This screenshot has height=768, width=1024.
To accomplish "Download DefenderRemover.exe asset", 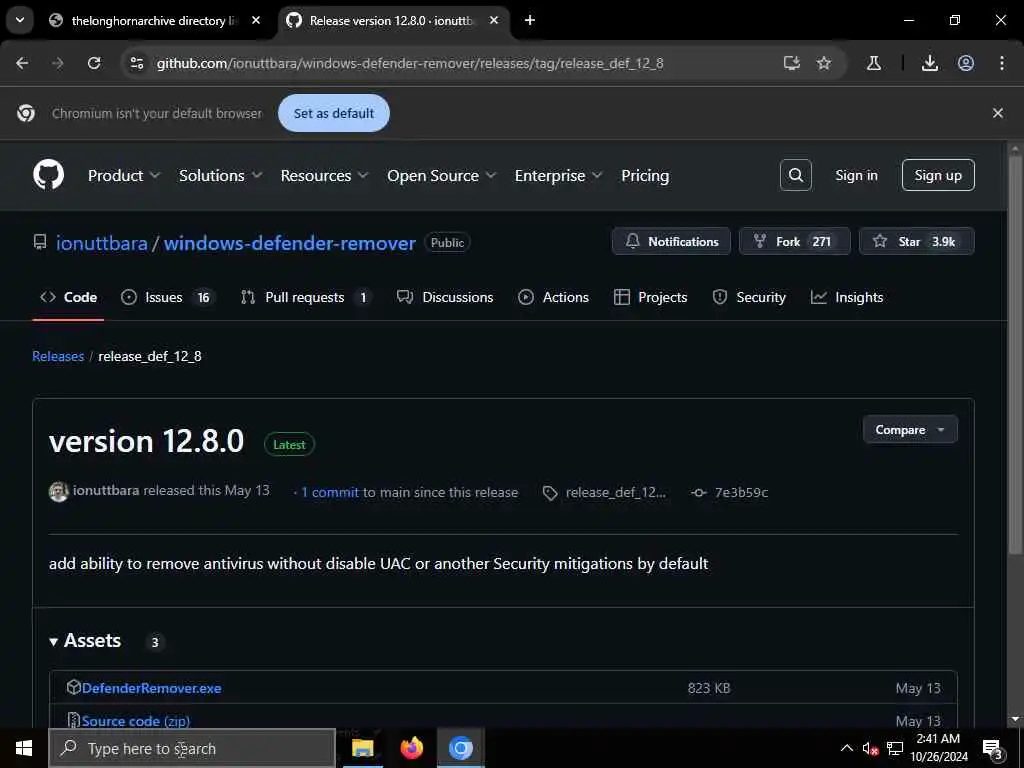I will [152, 688].
